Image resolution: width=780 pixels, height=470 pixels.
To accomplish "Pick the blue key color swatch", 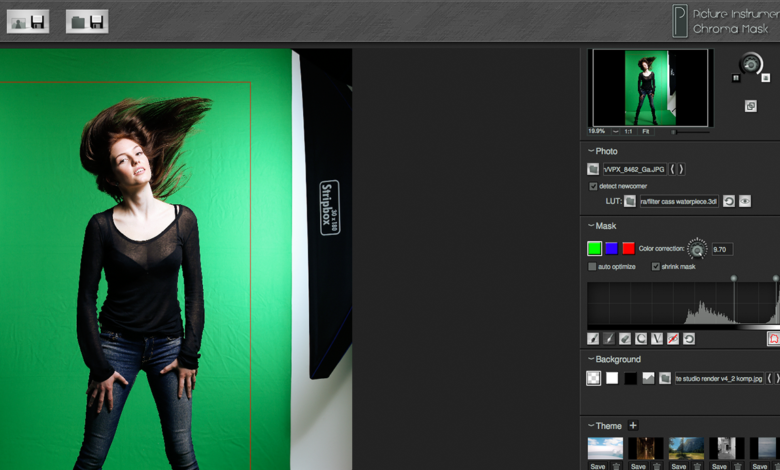I will click(611, 248).
